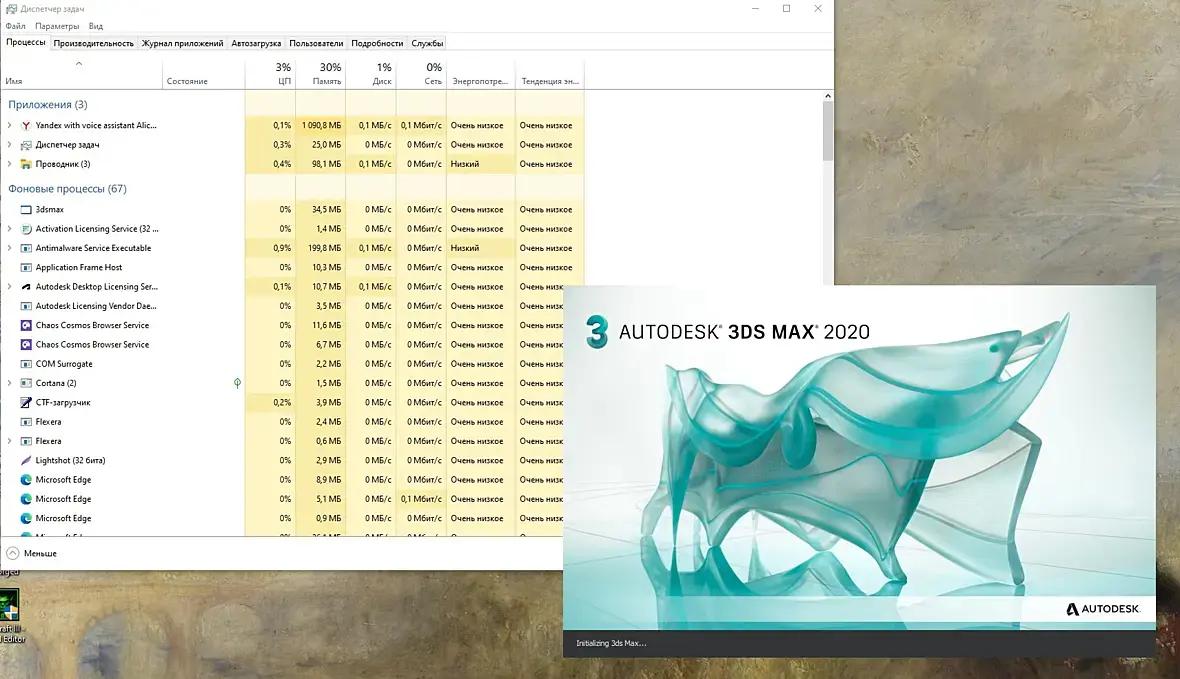Collapse details with the Меньше arrow

pyautogui.click(x=12, y=553)
